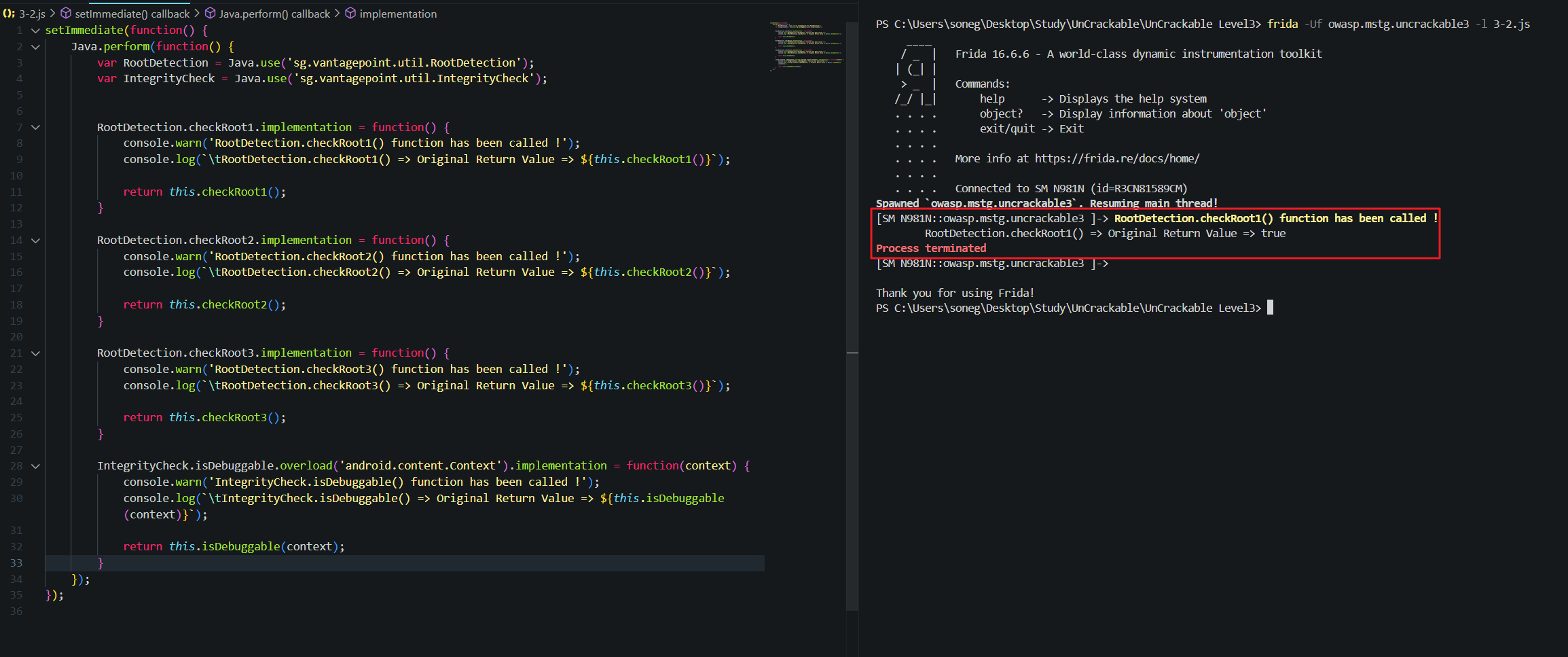This screenshot has height=657, width=1568.
Task: Click the terminal cursor at the final prompt
Action: tap(1270, 308)
